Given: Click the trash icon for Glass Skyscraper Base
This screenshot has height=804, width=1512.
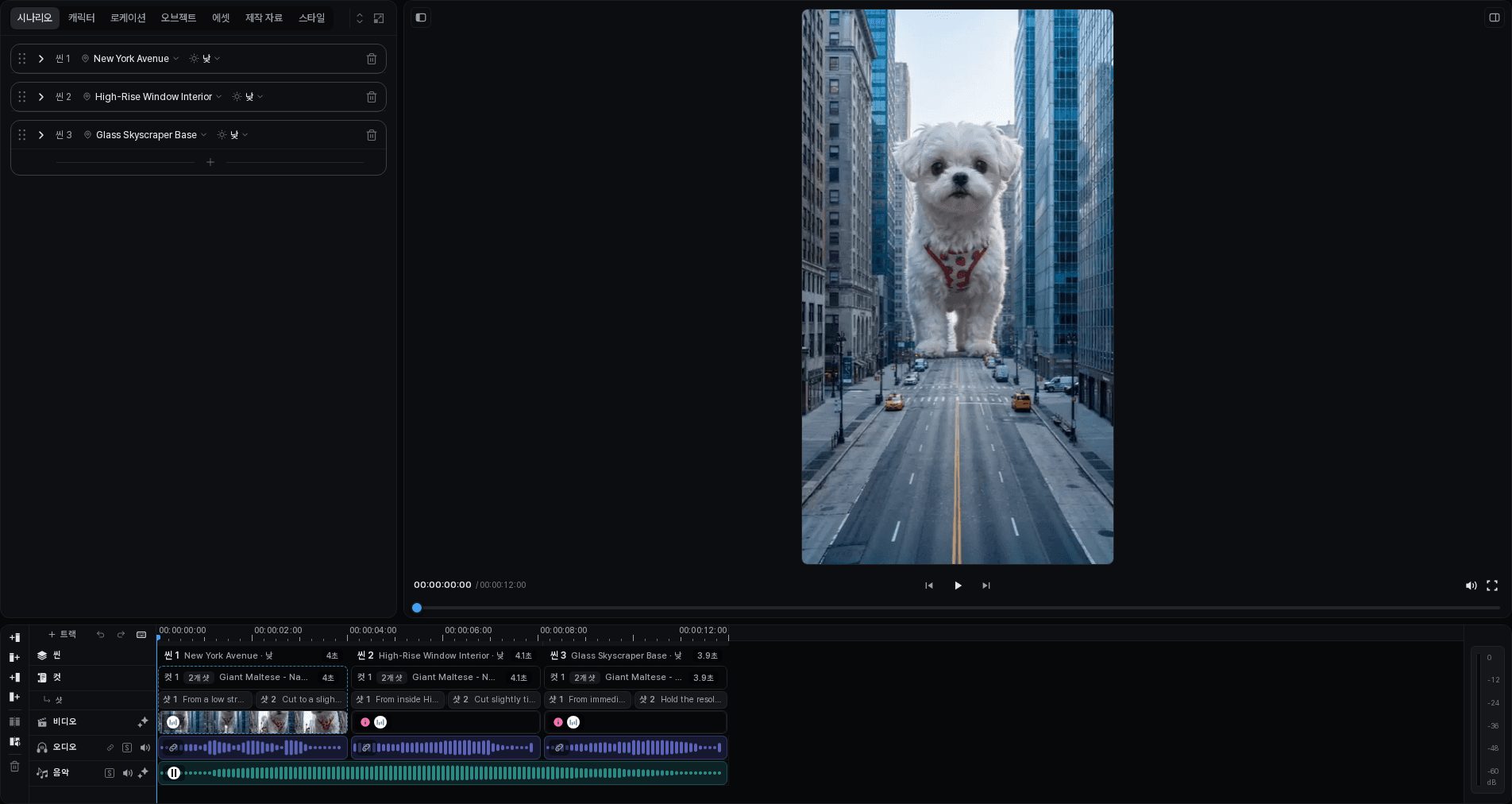Looking at the screenshot, I should coord(371,135).
